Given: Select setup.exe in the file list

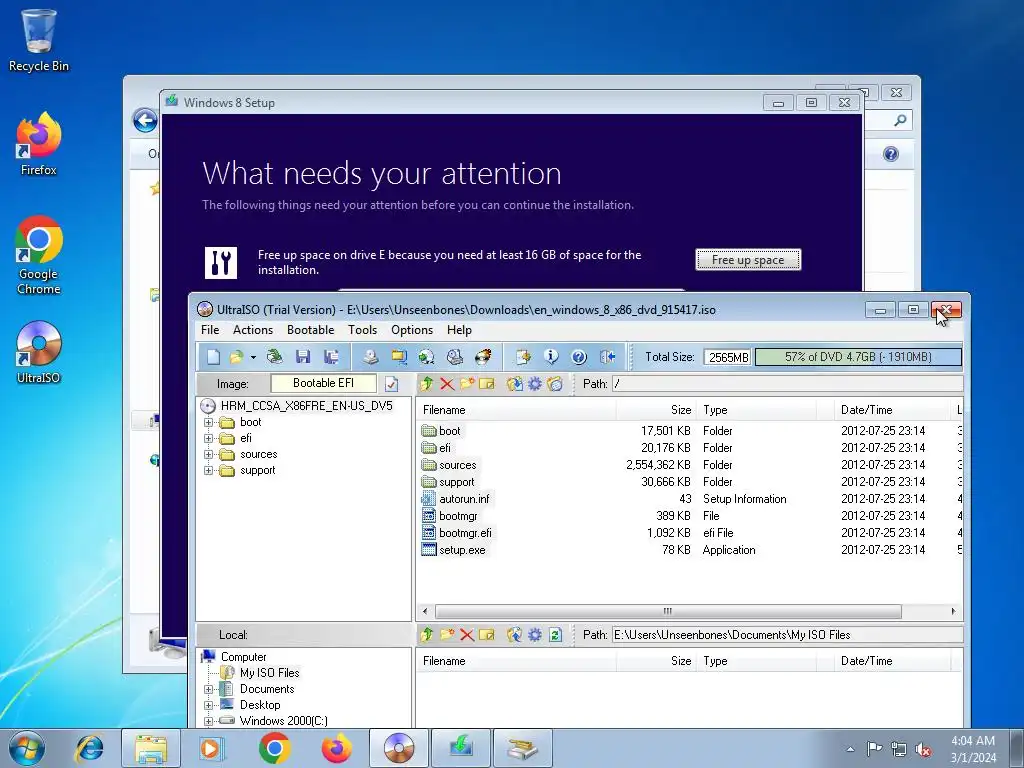Looking at the screenshot, I should click(x=462, y=550).
